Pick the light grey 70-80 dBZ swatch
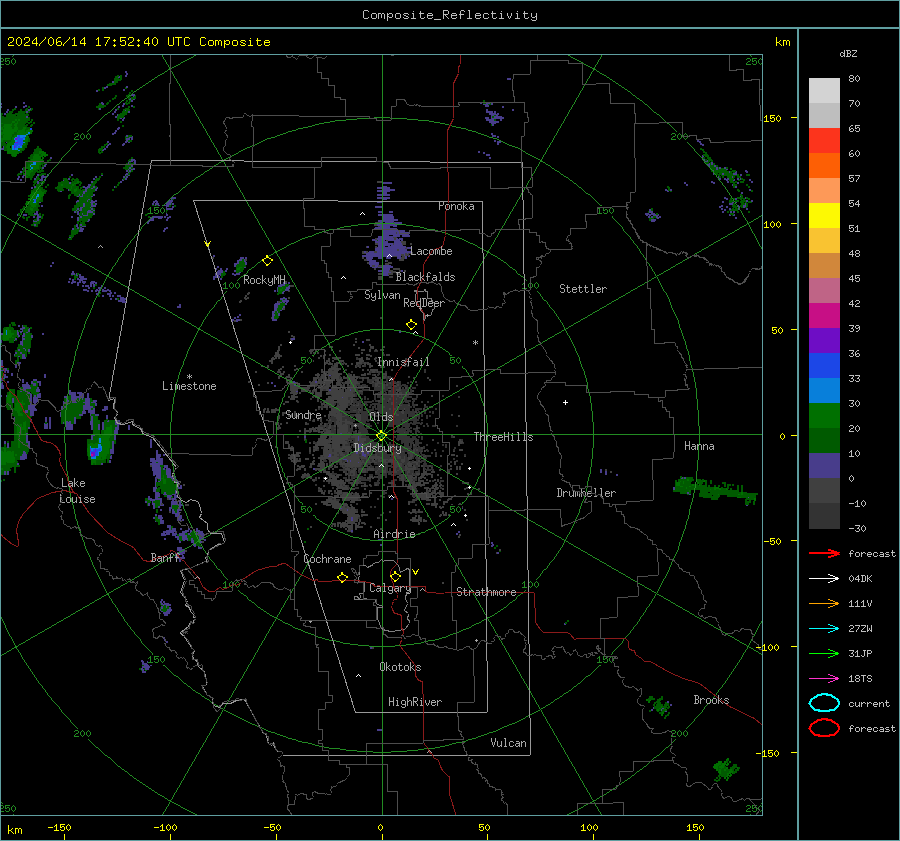This screenshot has width=900, height=841. click(824, 91)
